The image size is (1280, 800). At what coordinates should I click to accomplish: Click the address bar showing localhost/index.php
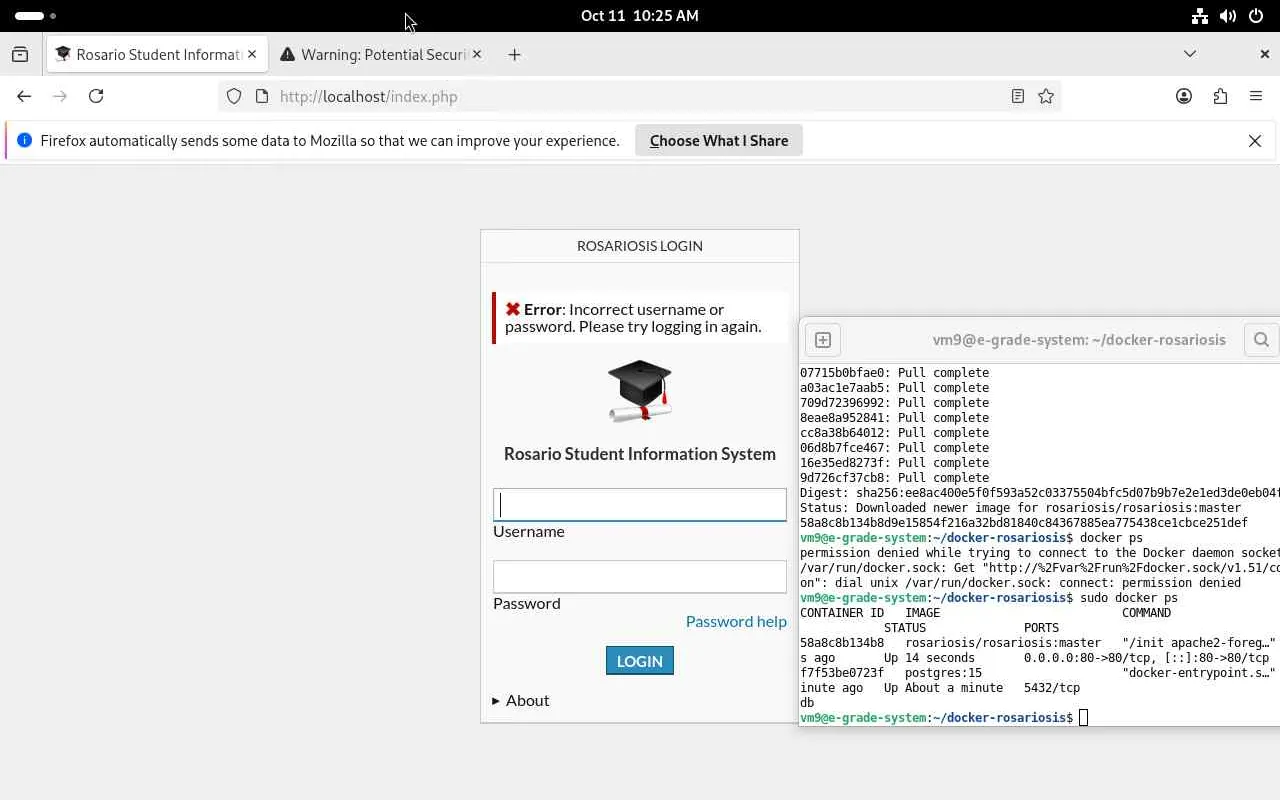(640, 96)
